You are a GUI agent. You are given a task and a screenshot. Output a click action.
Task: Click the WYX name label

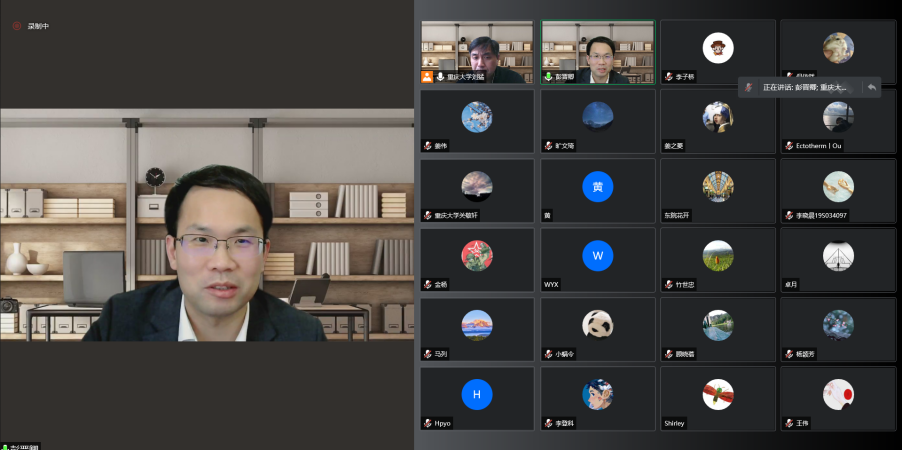[551, 285]
